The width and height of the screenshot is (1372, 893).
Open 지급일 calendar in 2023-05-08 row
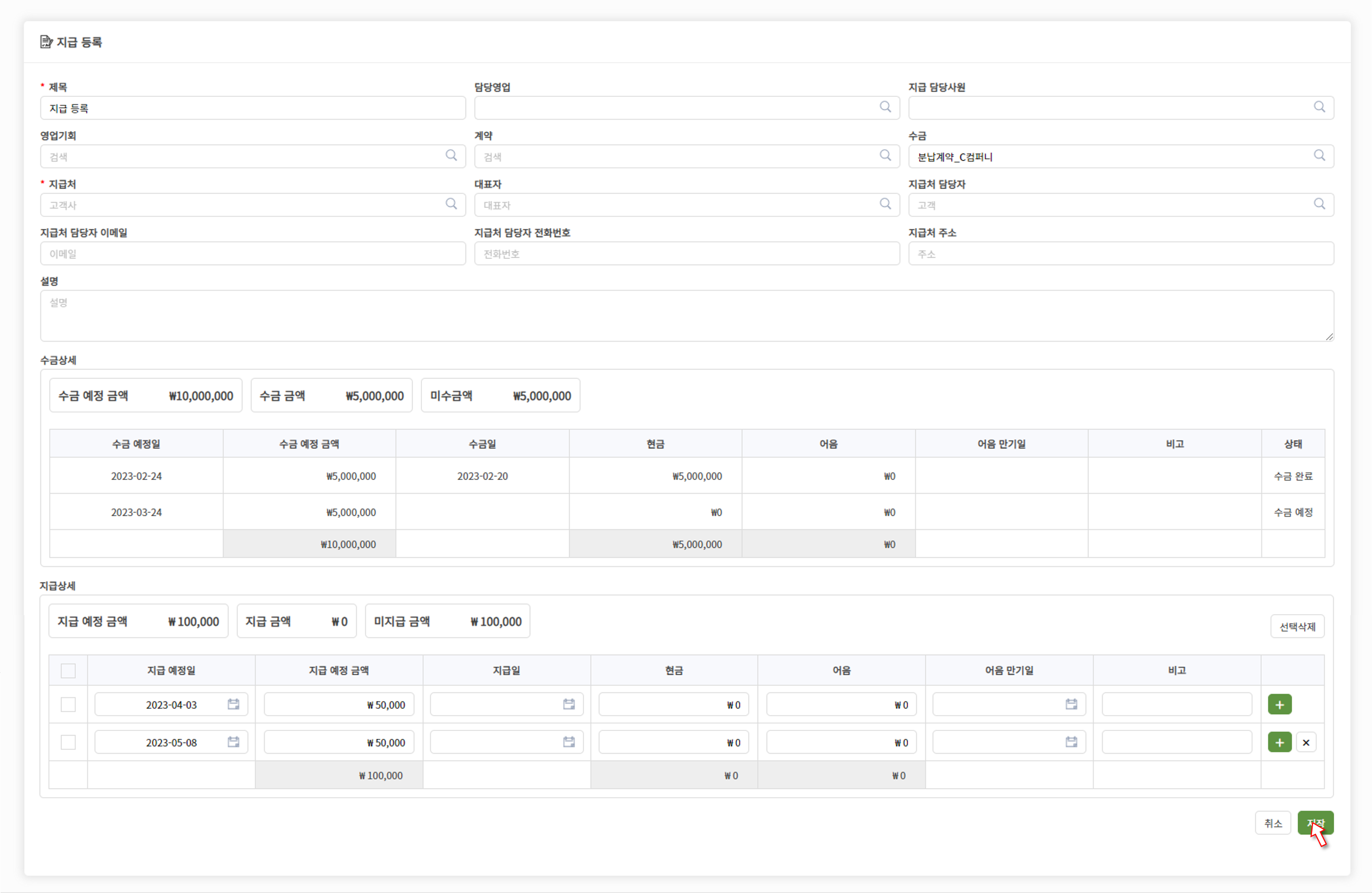tap(569, 742)
